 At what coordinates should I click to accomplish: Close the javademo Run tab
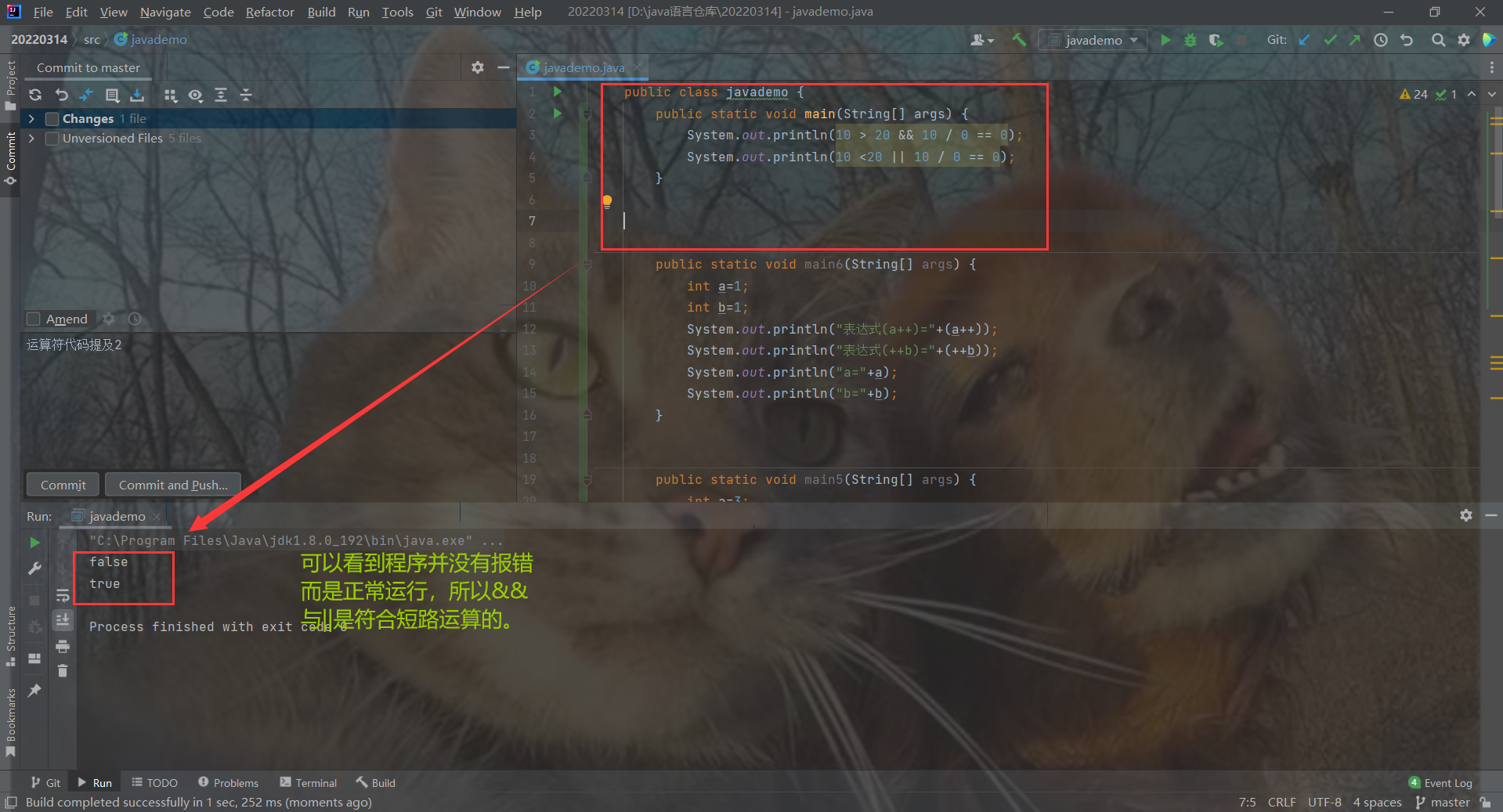[157, 516]
